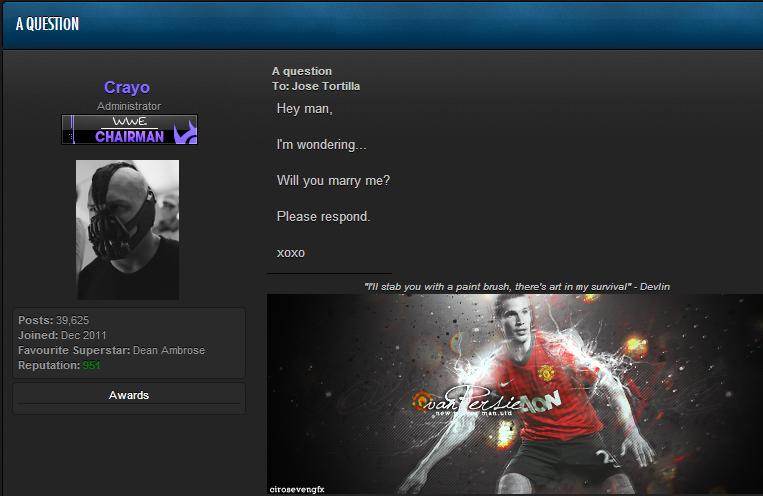
Task: Click the 'Will you marry me?' line
Action: [333, 180]
